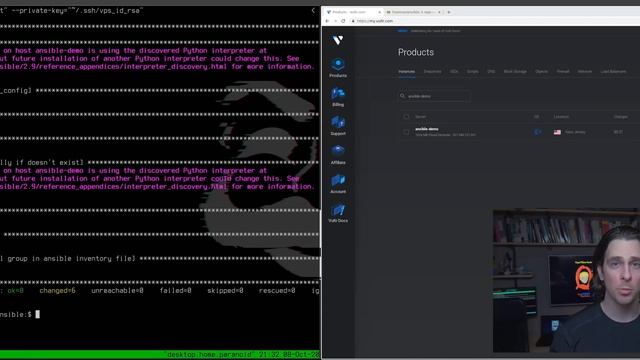
Task: Click 'changed=6' in terminal recap
Action: (57, 291)
